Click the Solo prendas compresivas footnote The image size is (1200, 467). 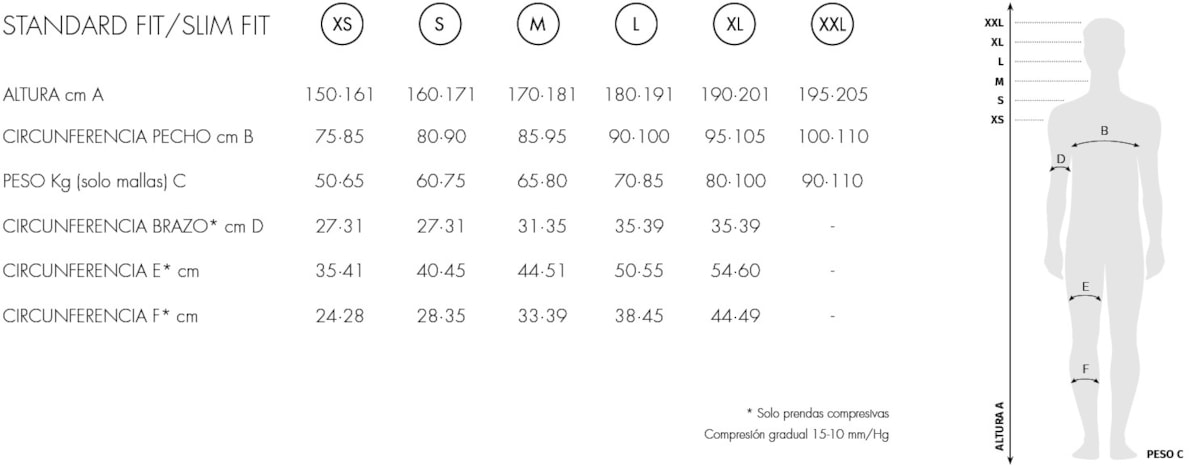pos(817,412)
